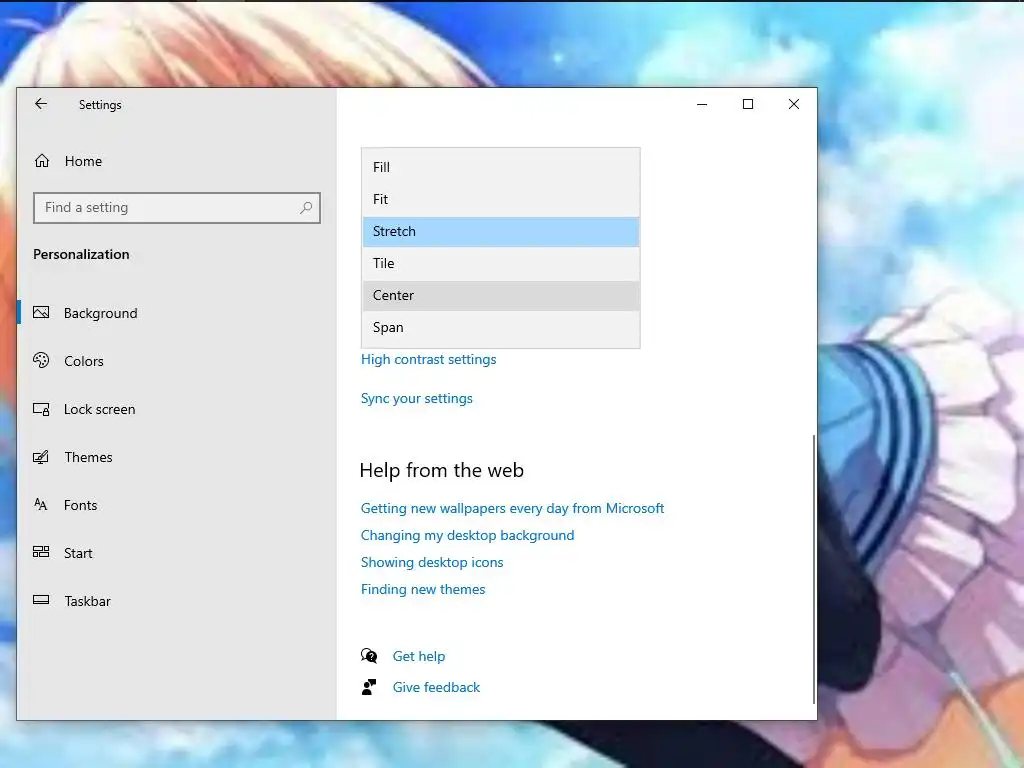Open the Background settings section
The width and height of the screenshot is (1024, 768).
point(176,313)
